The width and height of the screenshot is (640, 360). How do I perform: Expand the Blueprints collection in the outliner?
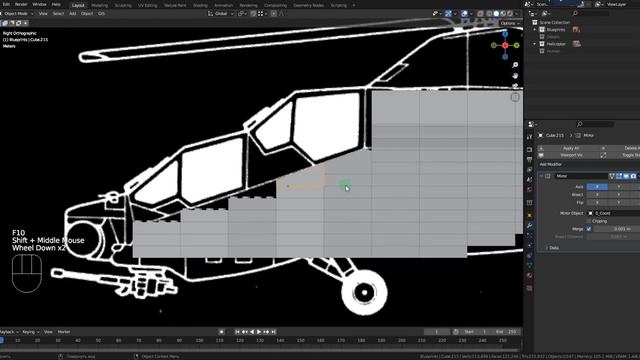(x=535, y=30)
